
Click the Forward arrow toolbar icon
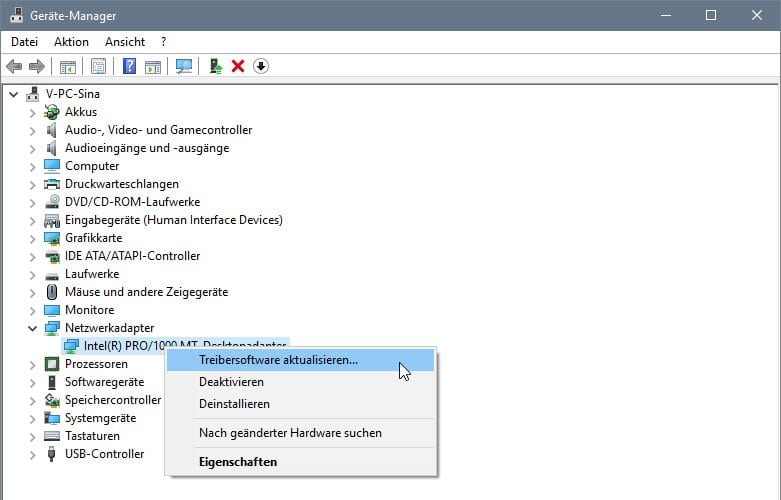[37, 66]
